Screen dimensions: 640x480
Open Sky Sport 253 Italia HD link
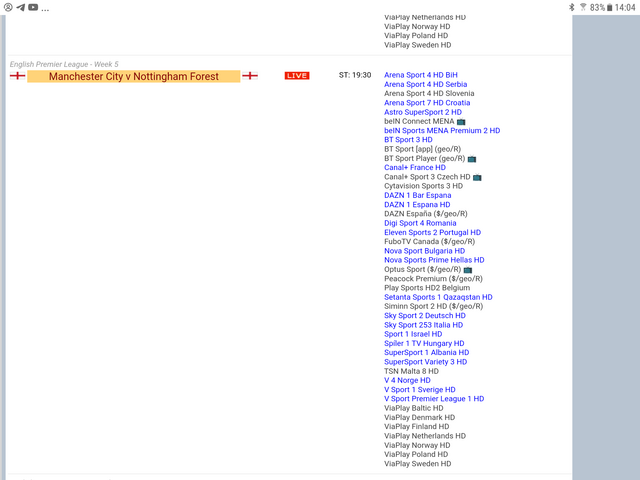pos(423,325)
